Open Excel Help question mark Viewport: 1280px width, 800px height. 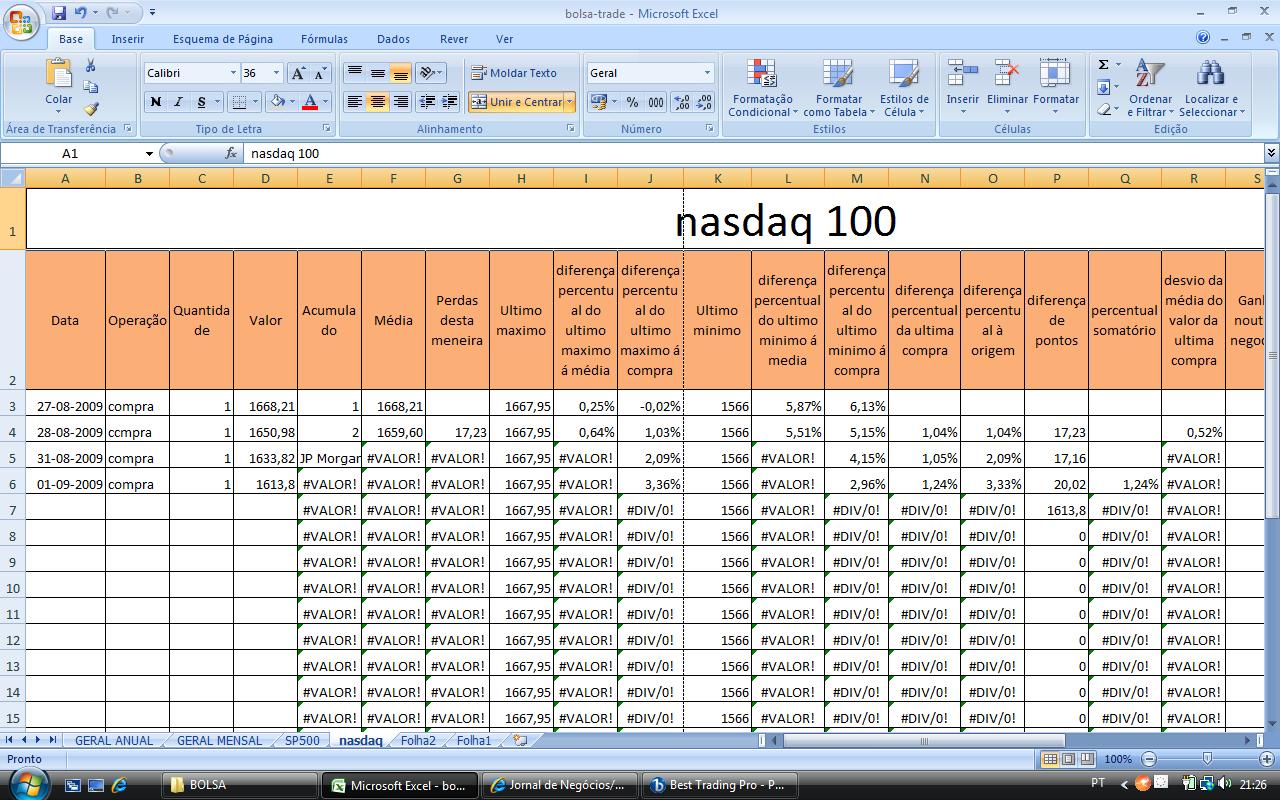tap(1203, 38)
